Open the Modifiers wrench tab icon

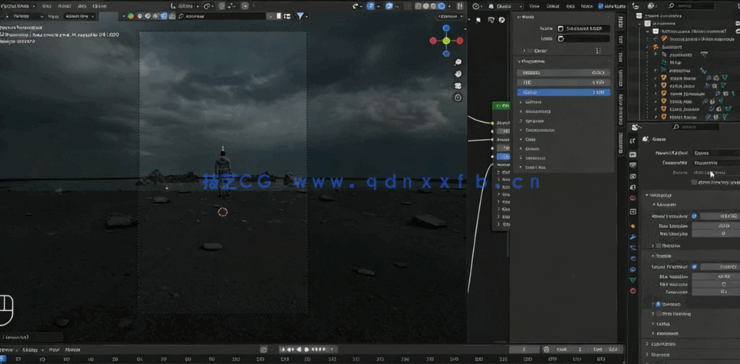[633, 237]
